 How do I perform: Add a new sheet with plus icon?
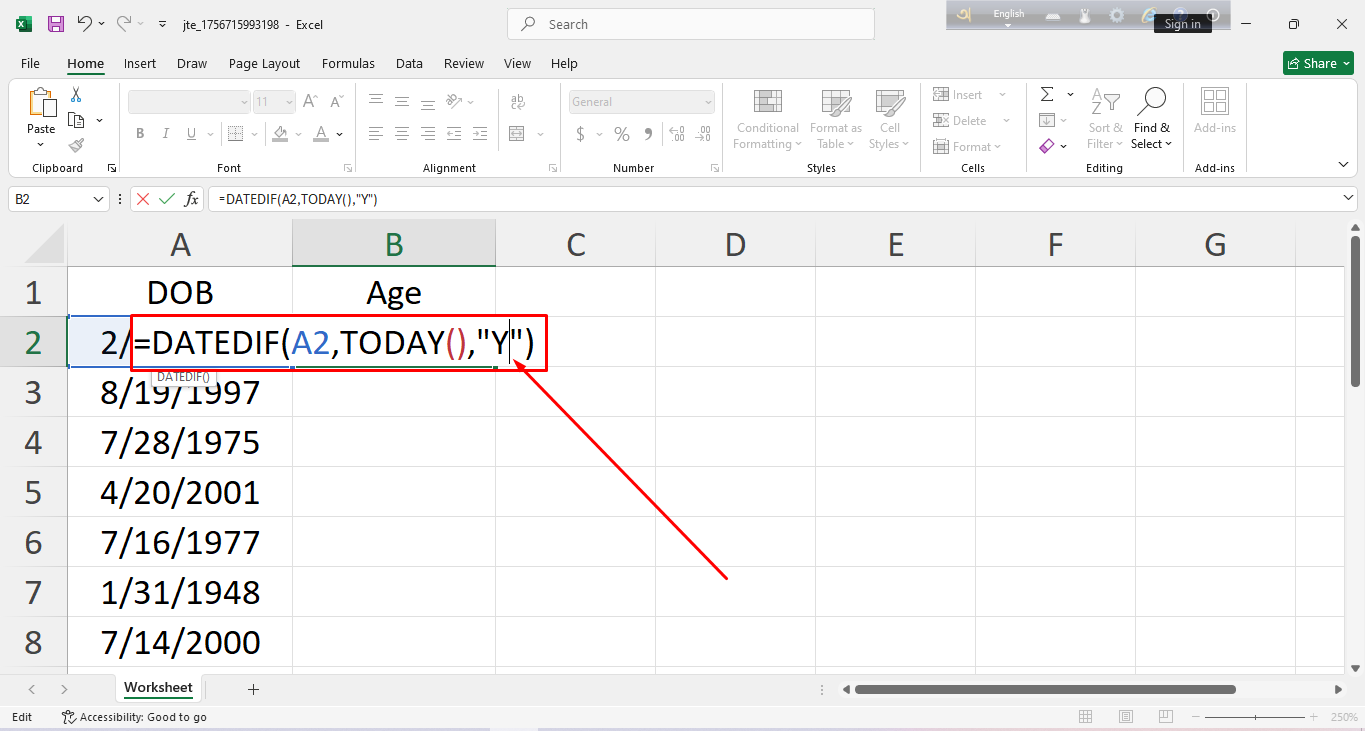coord(253,689)
